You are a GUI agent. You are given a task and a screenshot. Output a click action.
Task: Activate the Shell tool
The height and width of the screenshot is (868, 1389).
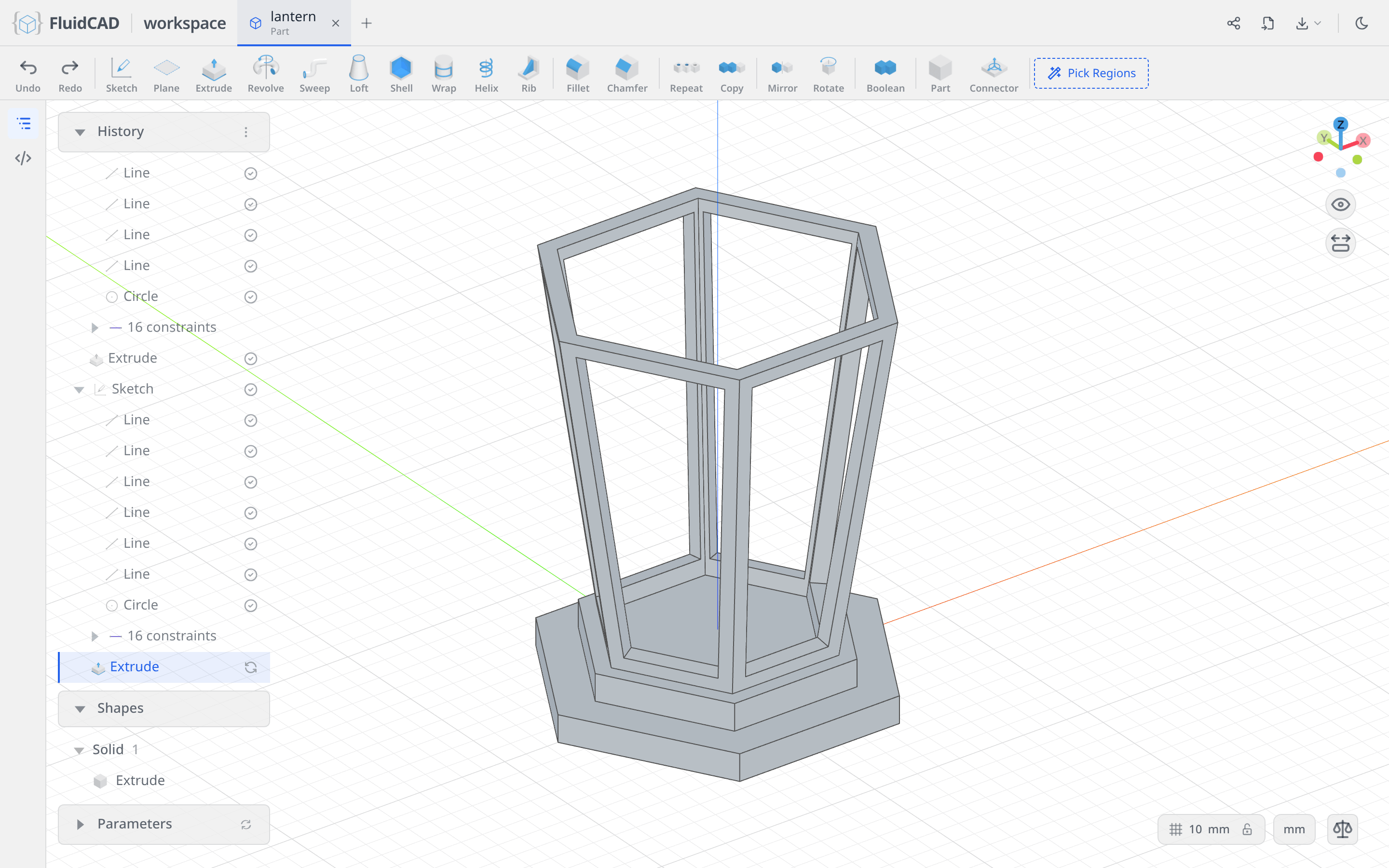401,73
